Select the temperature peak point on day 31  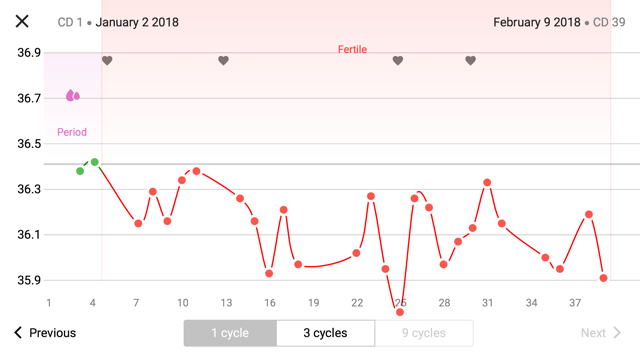(x=487, y=182)
